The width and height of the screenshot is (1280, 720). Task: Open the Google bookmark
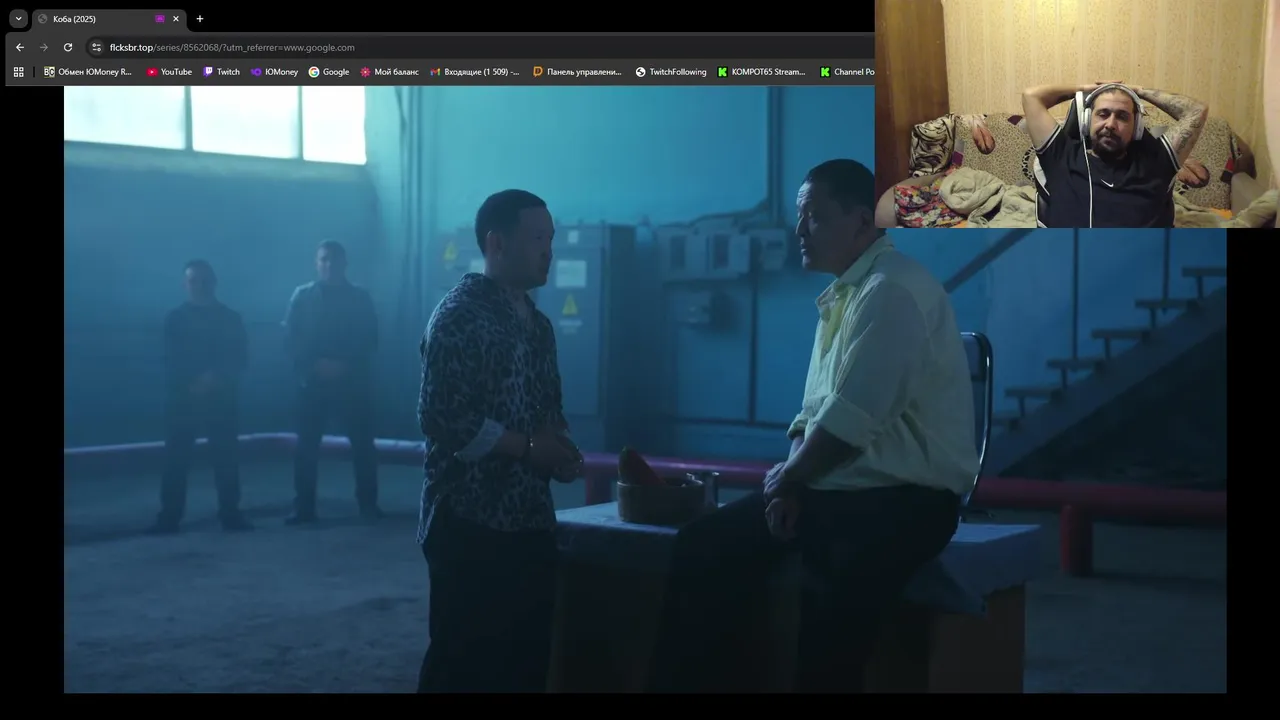pyautogui.click(x=329, y=72)
